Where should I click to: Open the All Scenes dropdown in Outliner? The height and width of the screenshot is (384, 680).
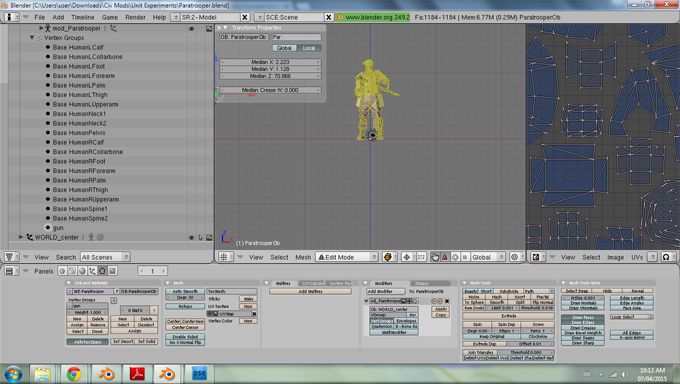click(x=105, y=257)
